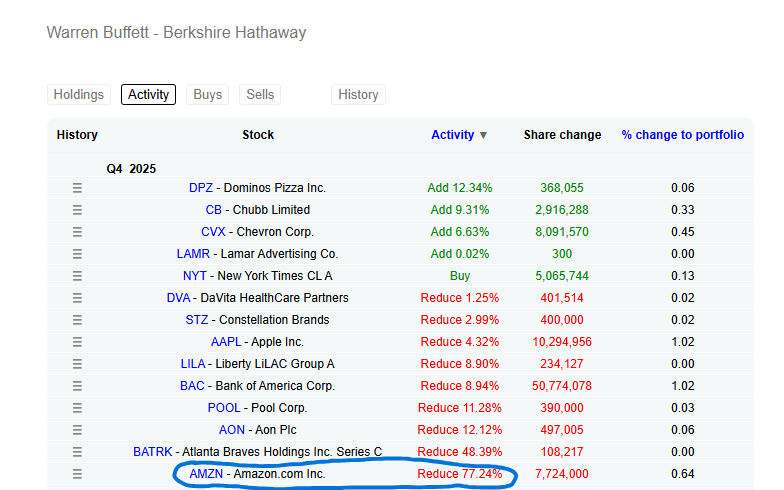
Task: Open history menu icon for AMZN row
Action: point(77,474)
